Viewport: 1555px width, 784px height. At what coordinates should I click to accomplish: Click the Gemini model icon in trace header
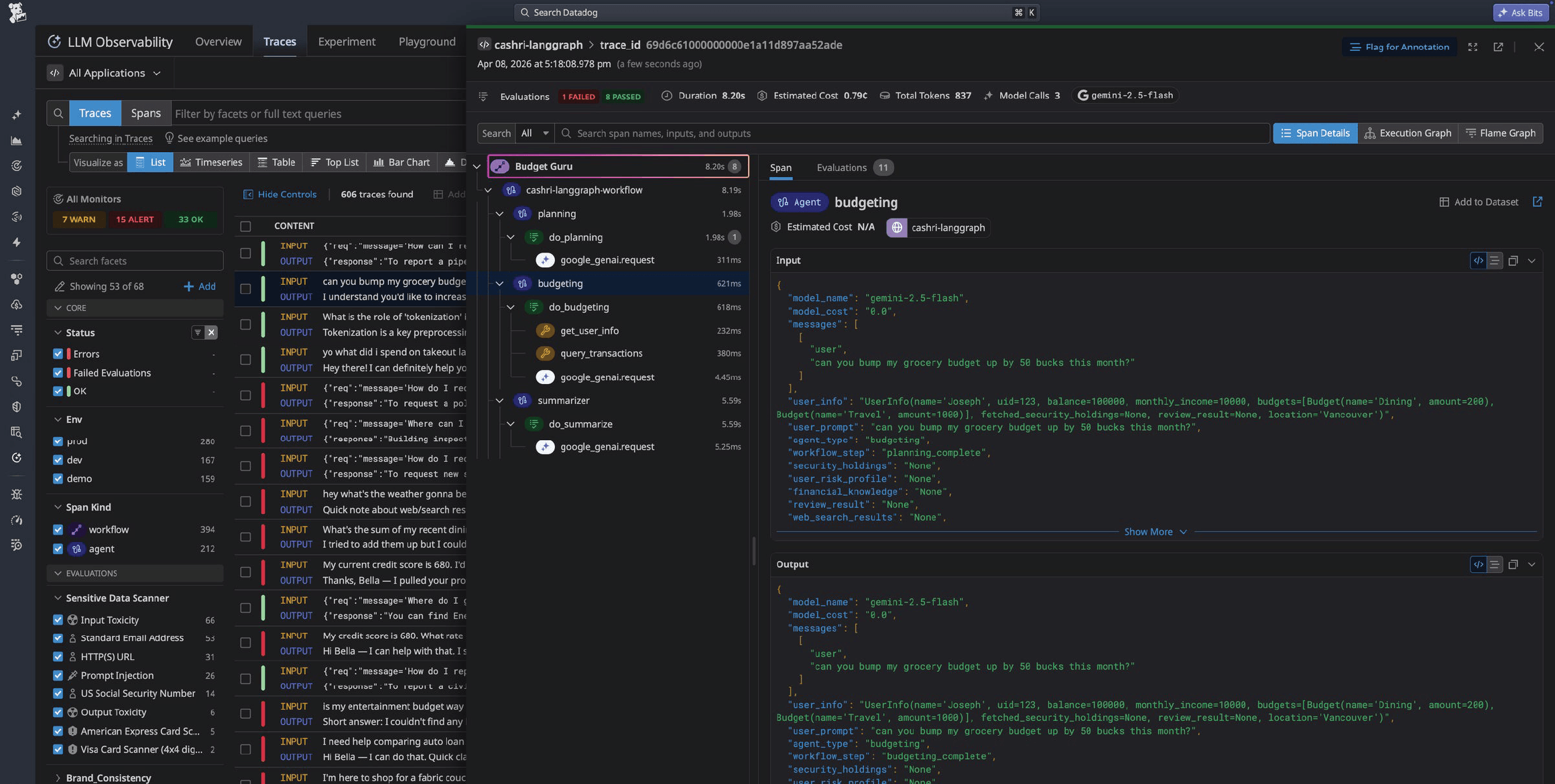coord(1082,96)
